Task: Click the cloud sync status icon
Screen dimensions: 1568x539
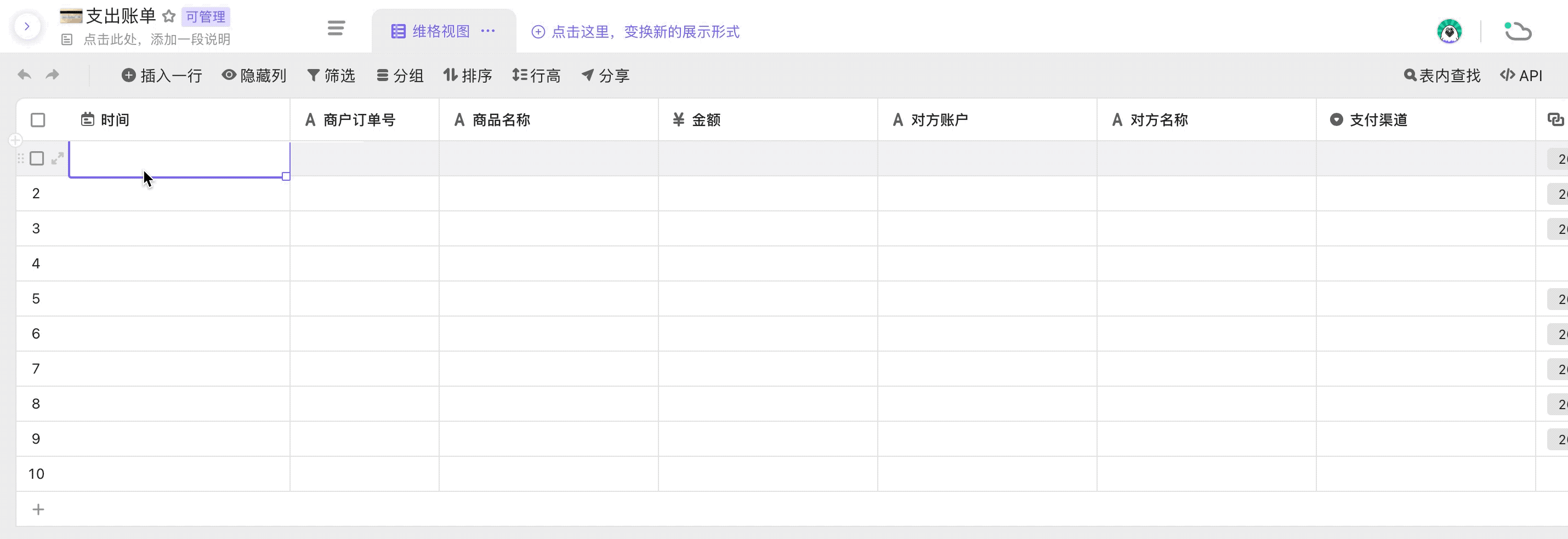Action: pyautogui.click(x=1518, y=32)
